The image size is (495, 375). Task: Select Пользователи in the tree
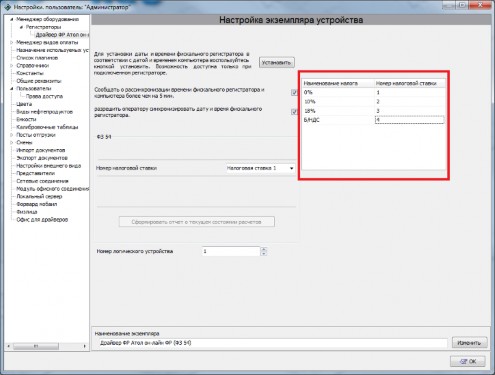click(34, 88)
